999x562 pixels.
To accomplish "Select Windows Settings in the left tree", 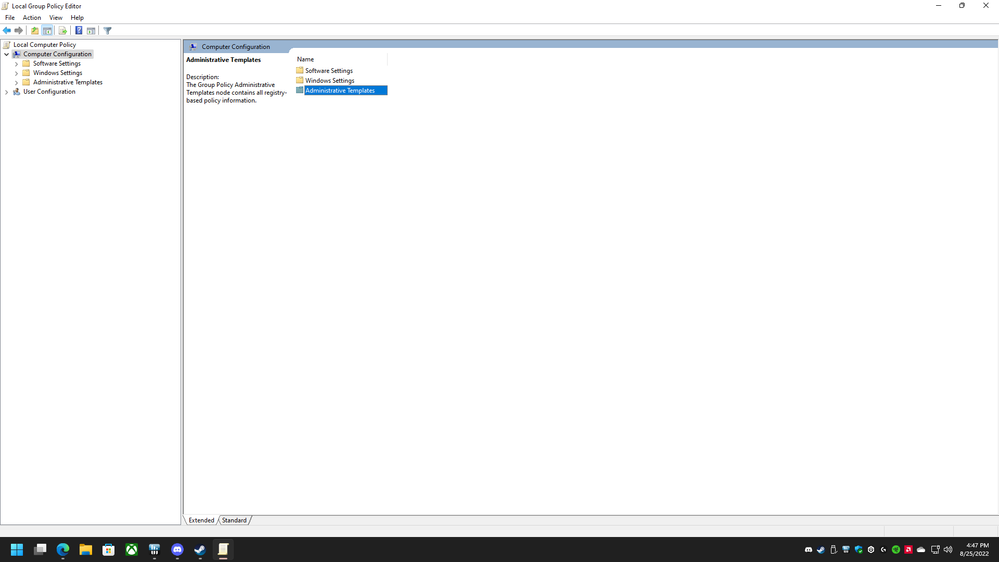I will (x=57, y=73).
